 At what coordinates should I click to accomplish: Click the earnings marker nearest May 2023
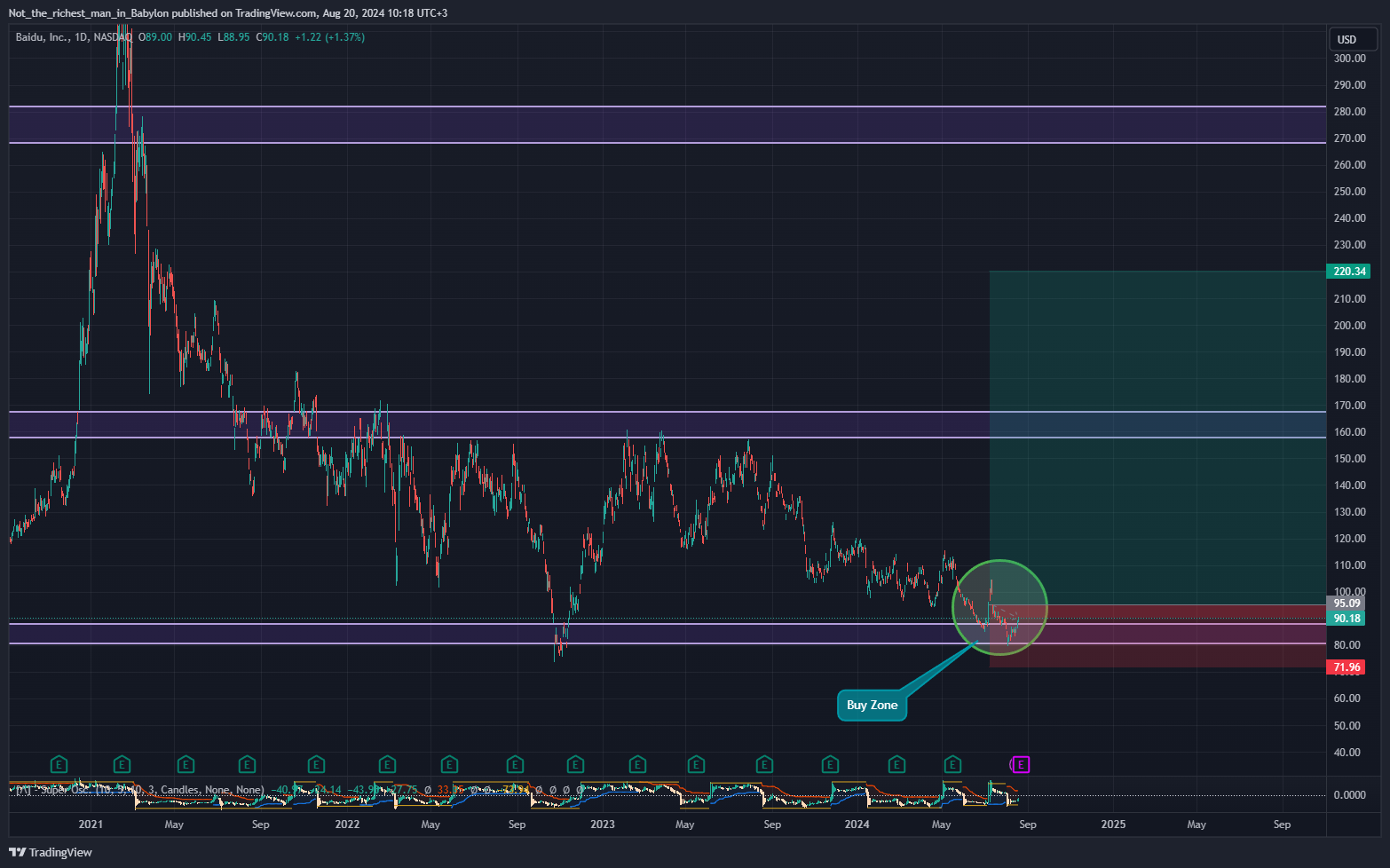696,764
